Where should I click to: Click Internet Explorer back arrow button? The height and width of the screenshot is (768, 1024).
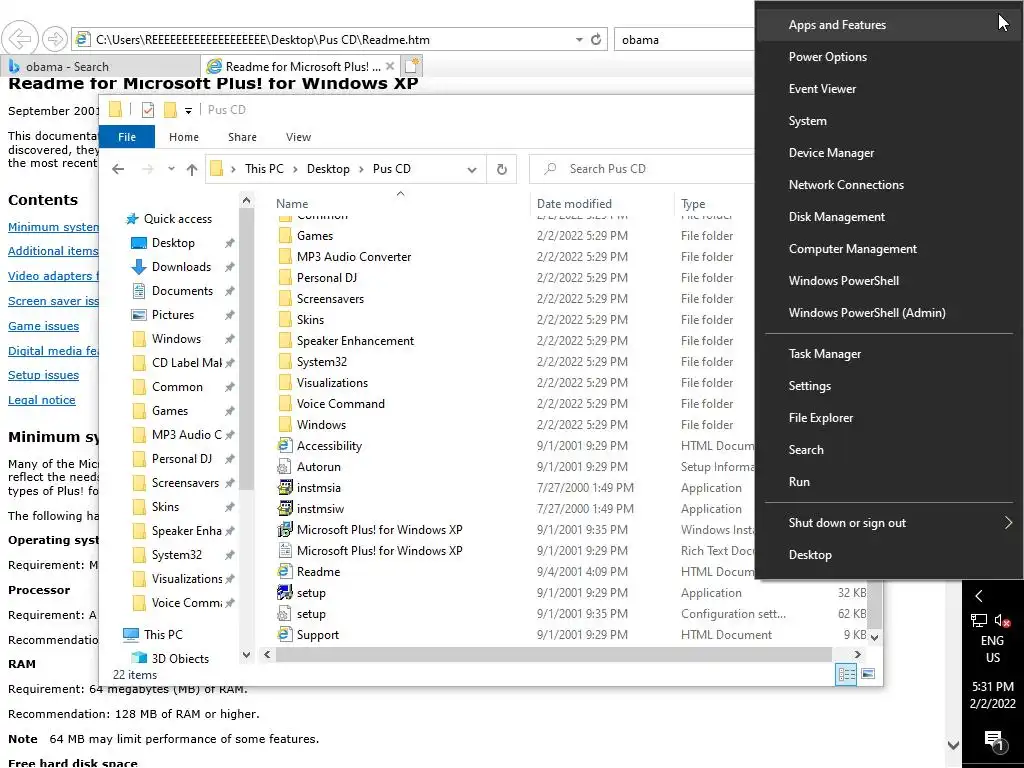[20, 39]
